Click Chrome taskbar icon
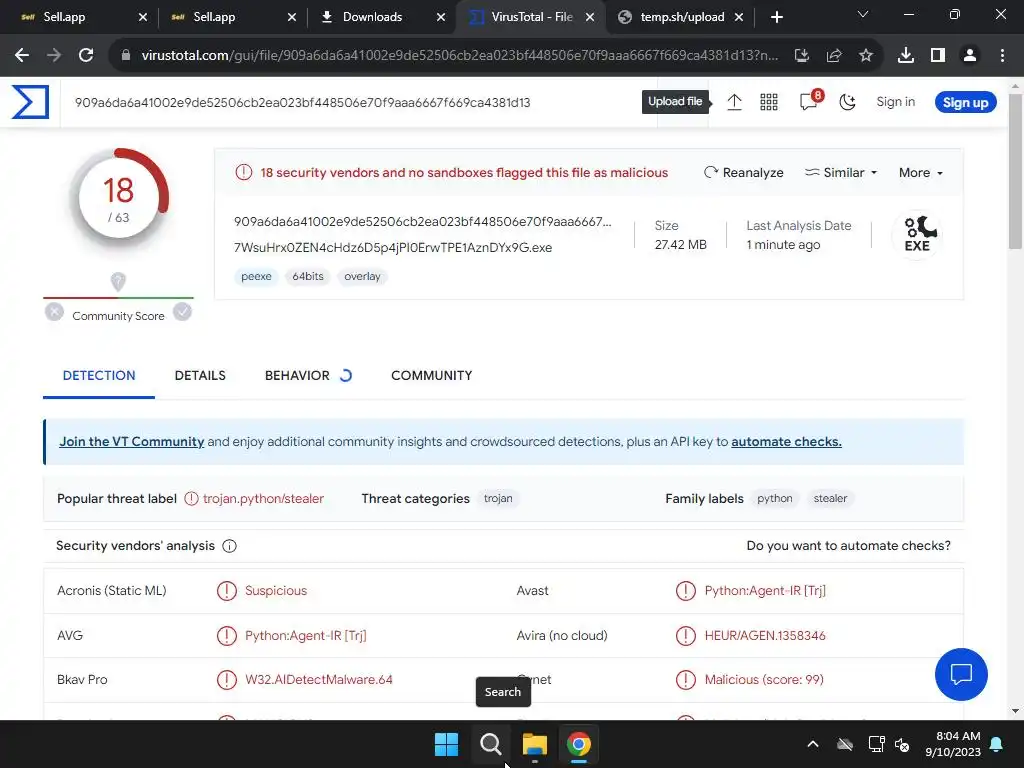Viewport: 1024px width, 768px height. coord(579,744)
